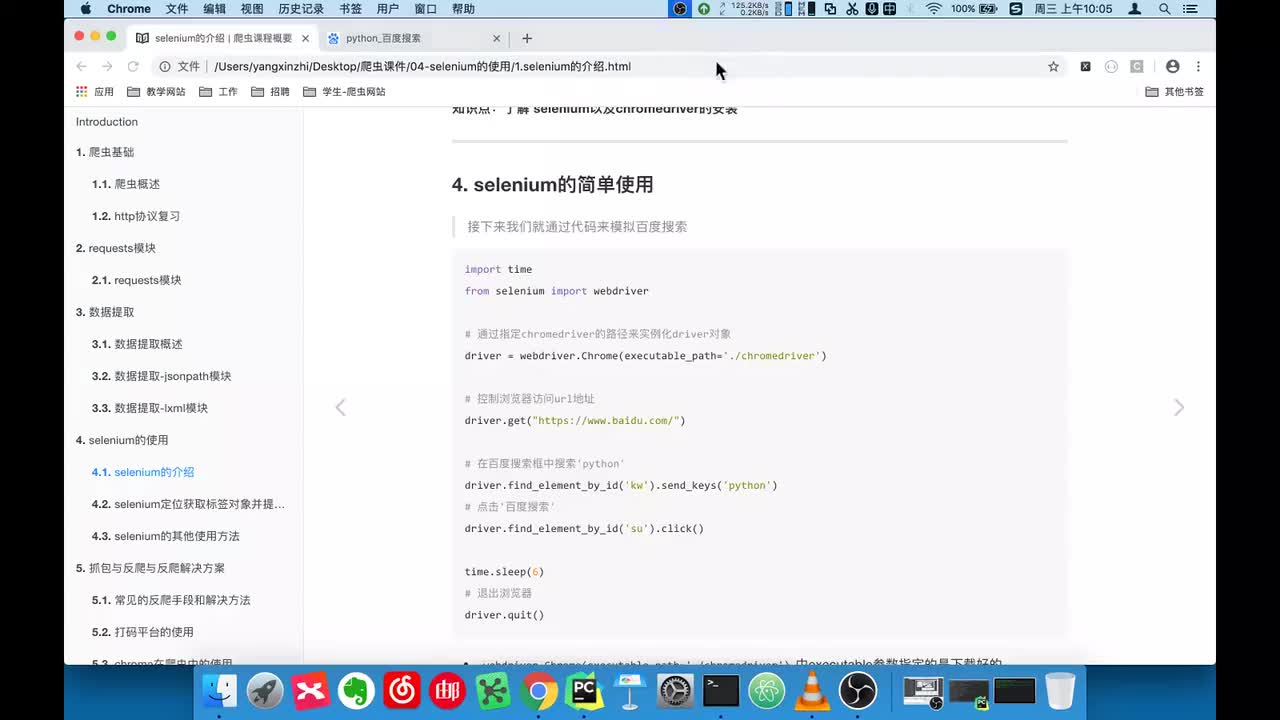Open the red mail app in Dock
This screenshot has width=1280, height=720.
tap(447, 691)
